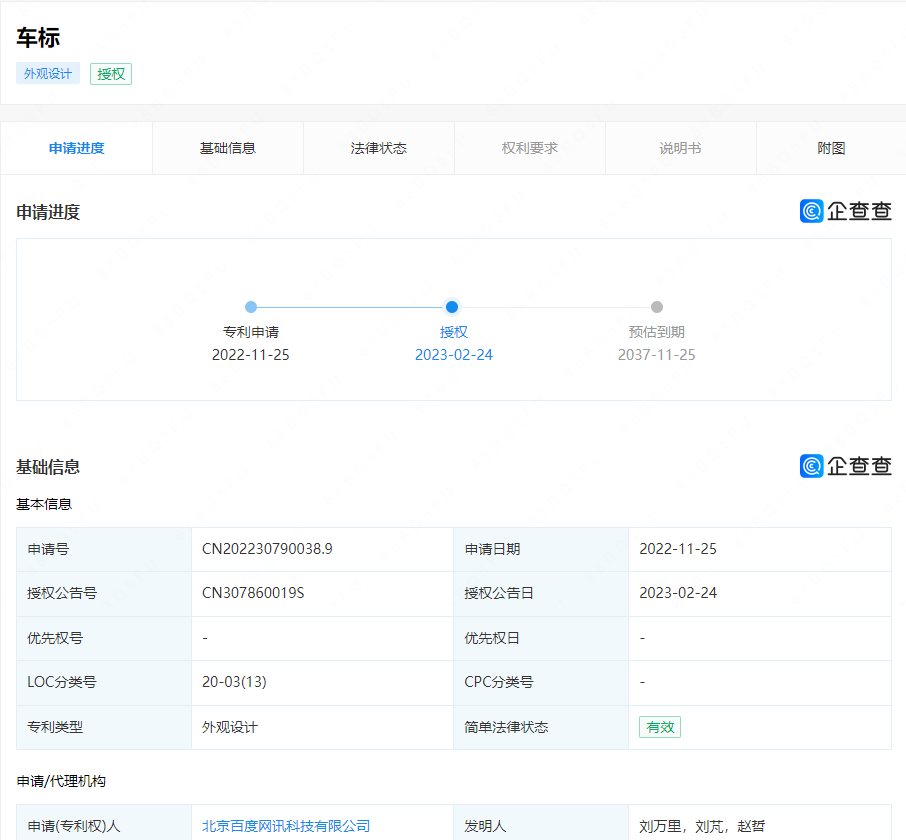Click publication number CN307860019S
906x840 pixels.
click(x=253, y=593)
